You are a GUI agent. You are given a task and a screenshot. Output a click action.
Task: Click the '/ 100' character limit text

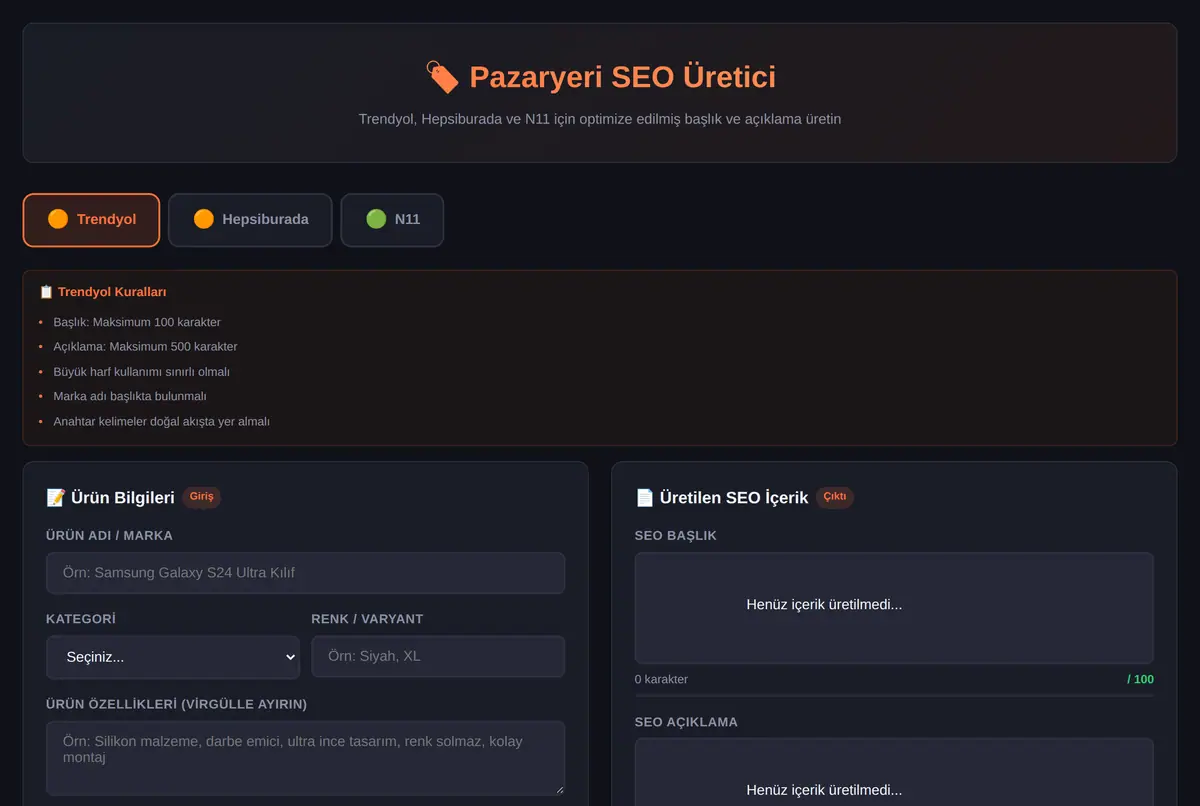[1140, 679]
